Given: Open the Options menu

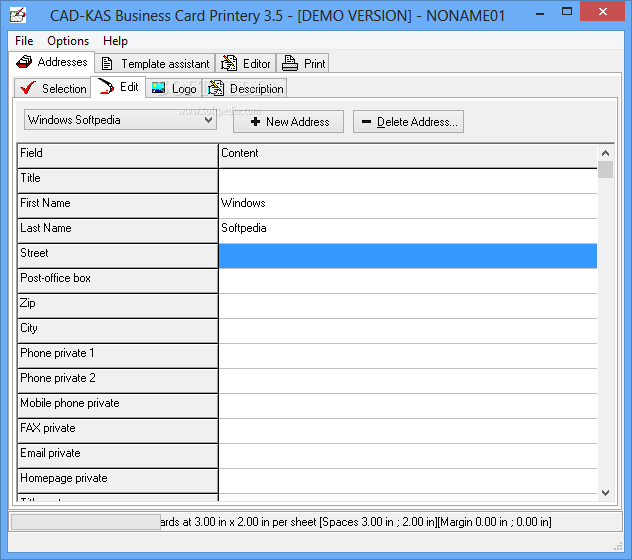Looking at the screenshot, I should [x=68, y=41].
